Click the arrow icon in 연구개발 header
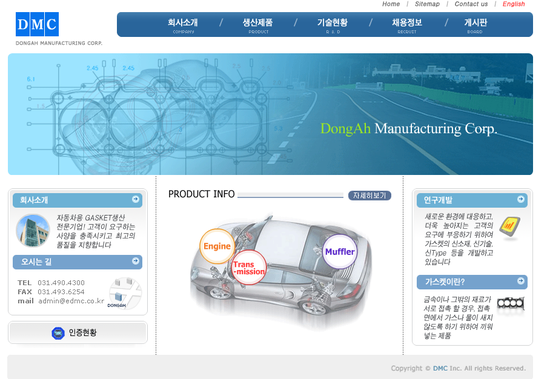Screen dimensions: 550x379 click(x=521, y=199)
